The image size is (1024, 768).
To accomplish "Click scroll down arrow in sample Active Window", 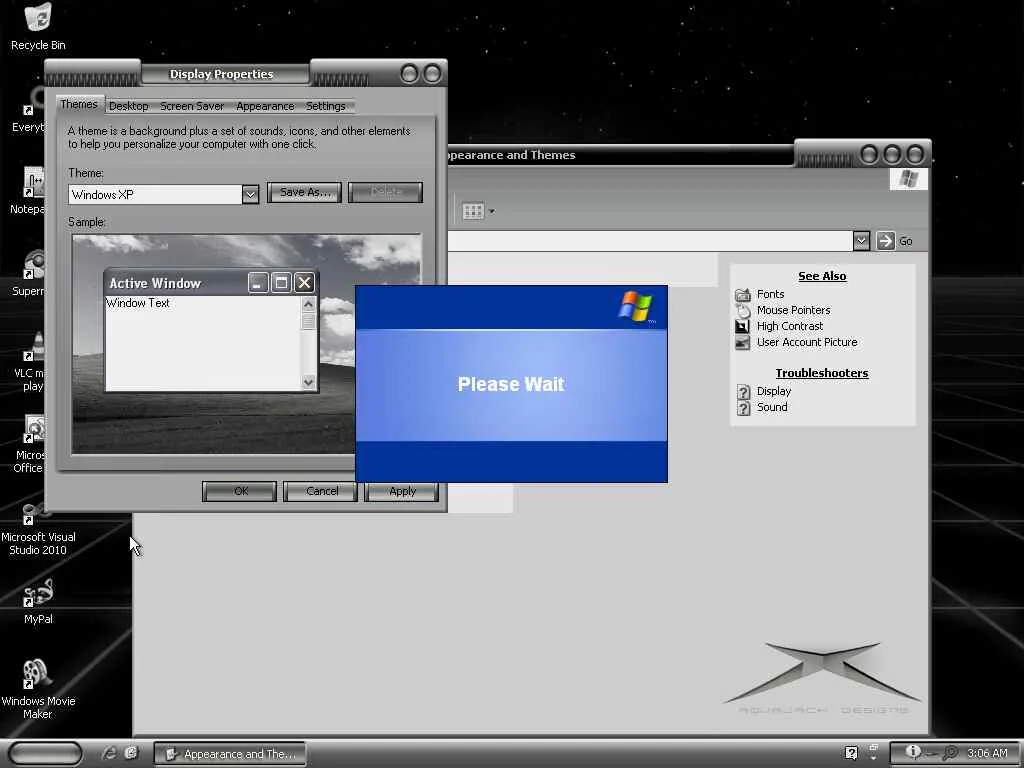I will (x=309, y=382).
